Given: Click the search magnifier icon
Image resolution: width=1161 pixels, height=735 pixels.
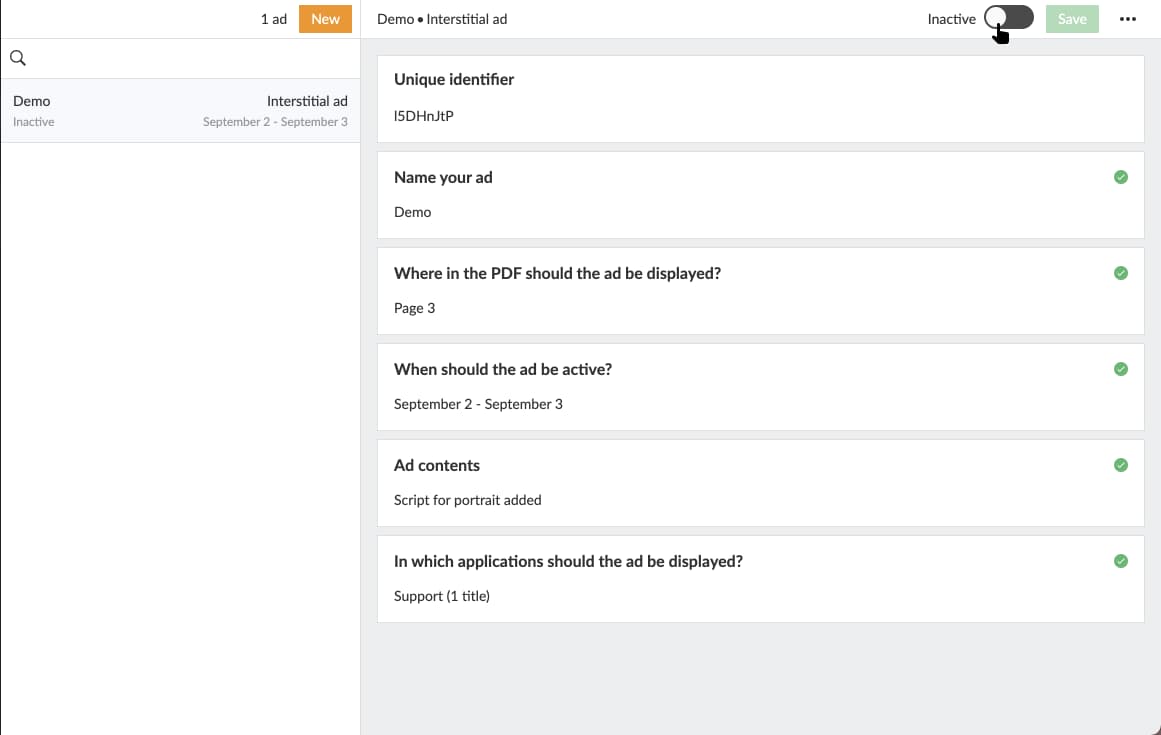Looking at the screenshot, I should tap(17, 58).
